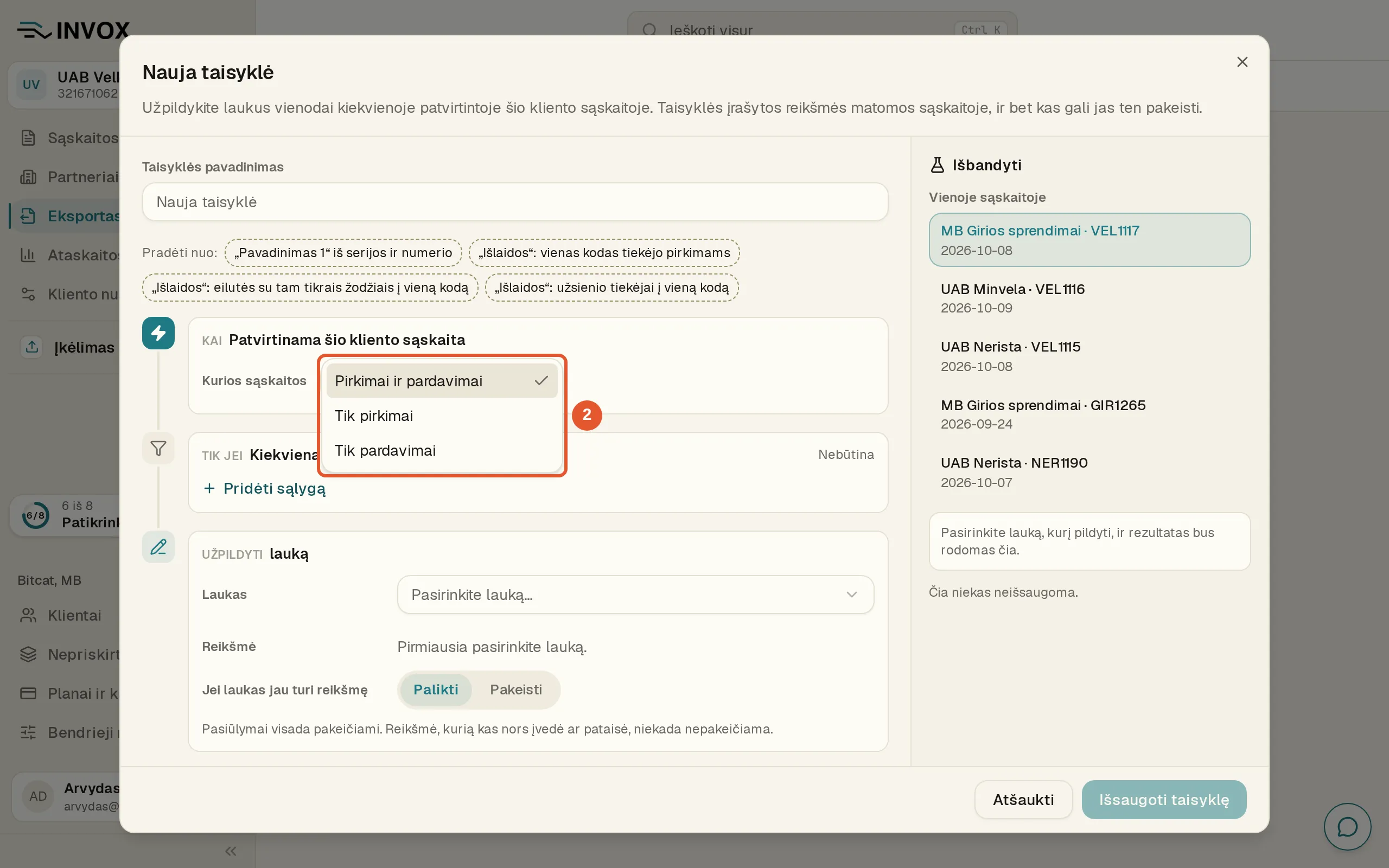
Task: Click the Išsaugoti taisyklę button
Action: coord(1163,800)
